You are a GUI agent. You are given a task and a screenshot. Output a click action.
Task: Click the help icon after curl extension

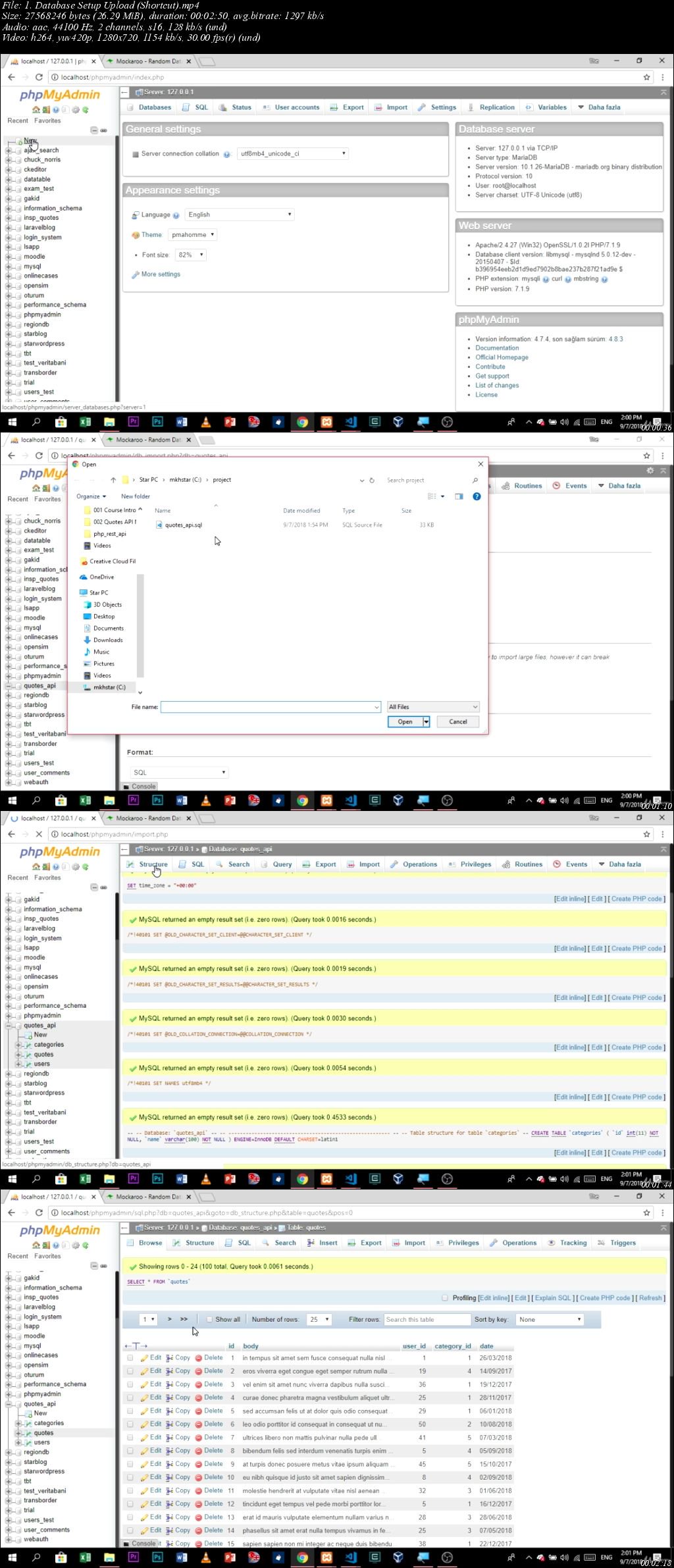[x=568, y=279]
